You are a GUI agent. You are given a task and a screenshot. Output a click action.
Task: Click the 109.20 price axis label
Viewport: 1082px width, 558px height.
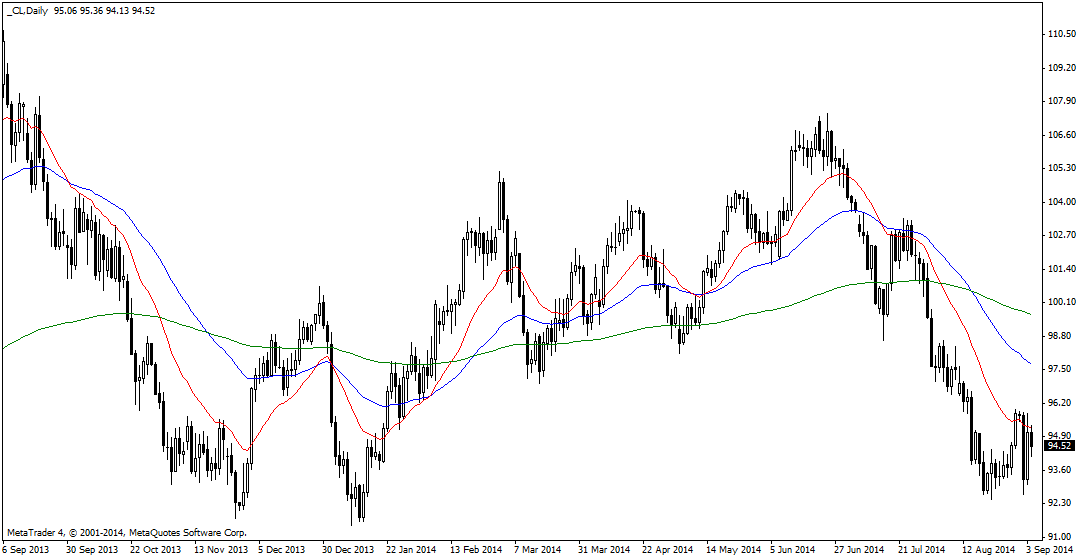[x=1061, y=68]
